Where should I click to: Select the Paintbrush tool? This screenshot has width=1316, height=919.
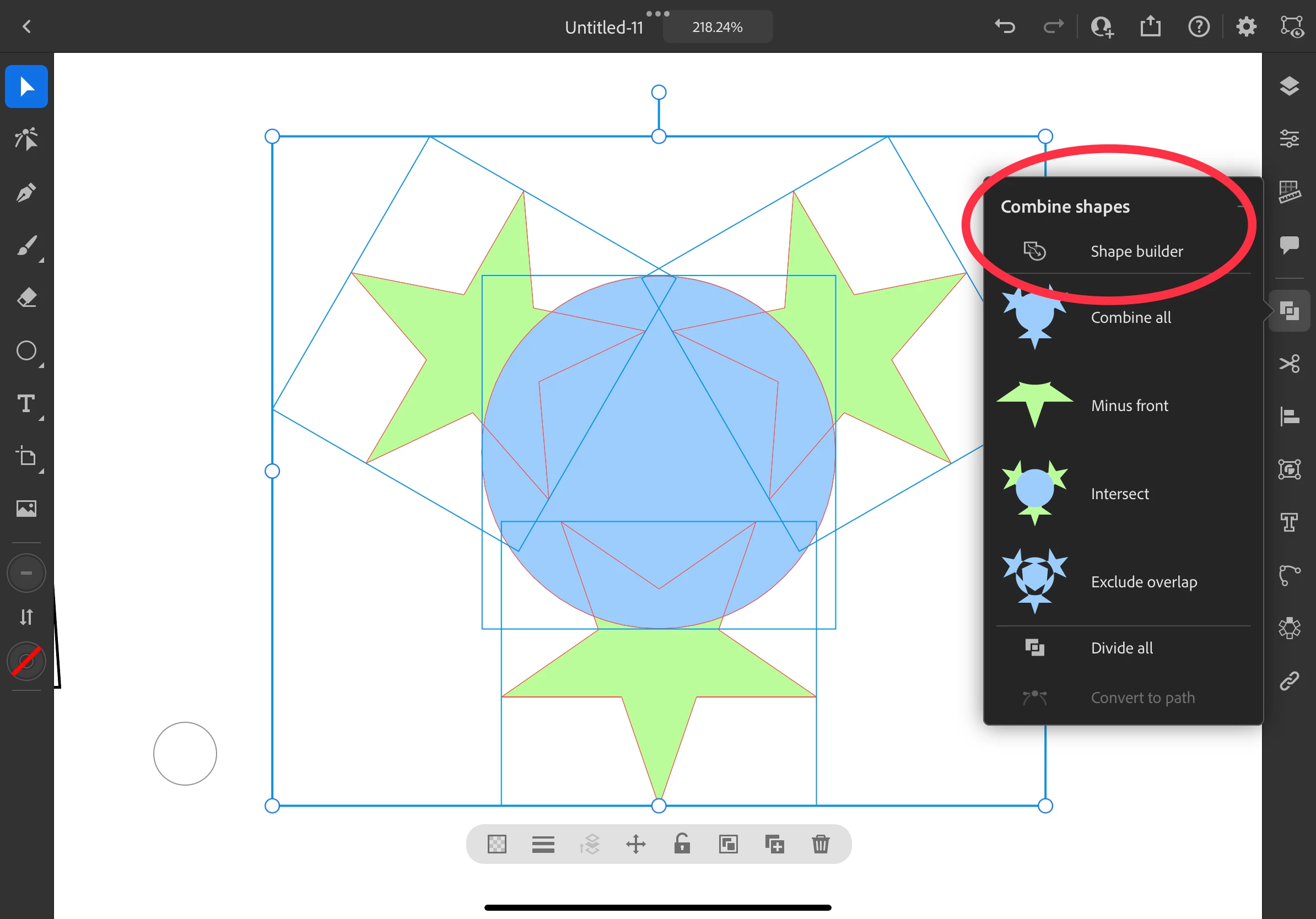tap(26, 246)
